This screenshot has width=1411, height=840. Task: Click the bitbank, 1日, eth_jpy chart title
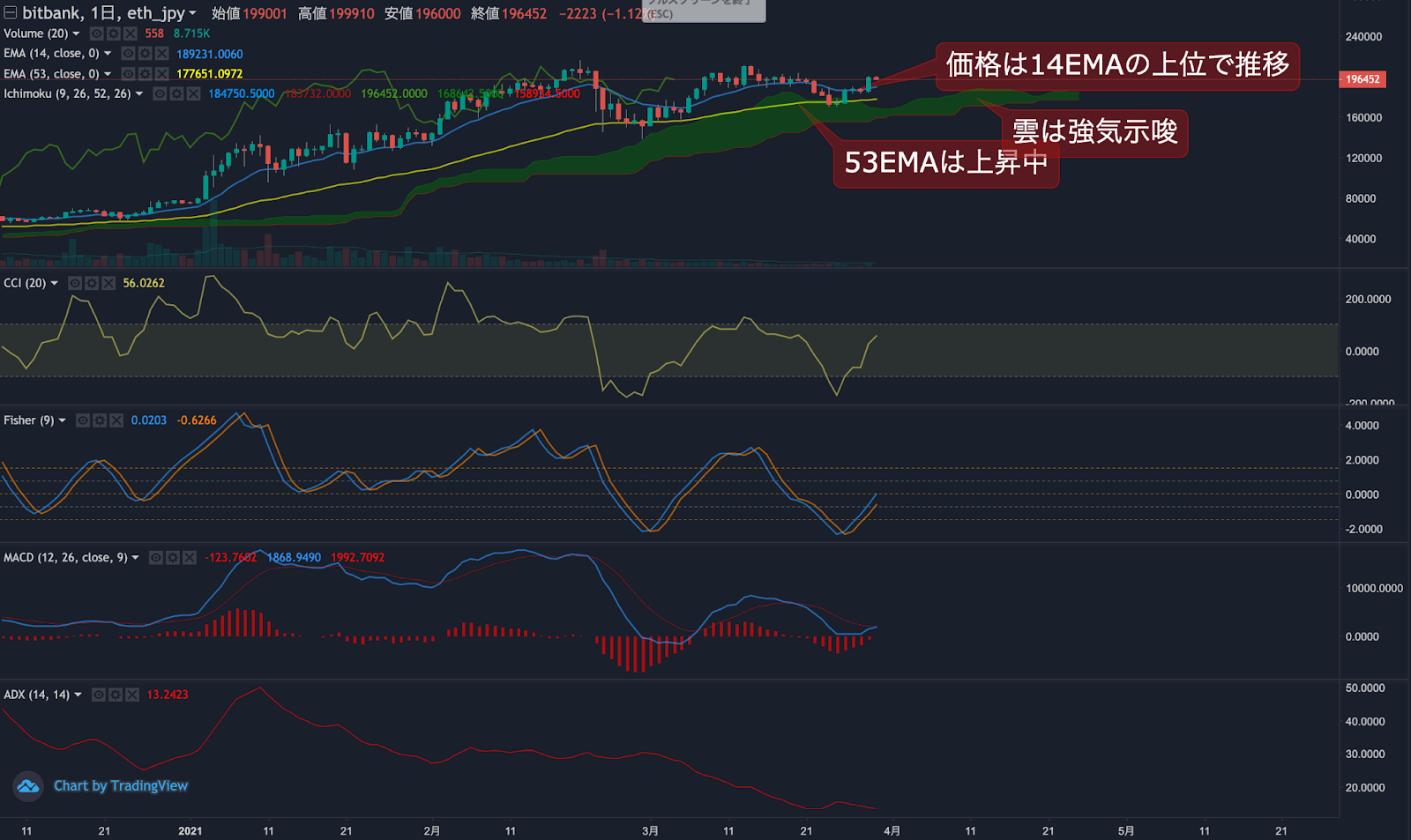(x=103, y=13)
